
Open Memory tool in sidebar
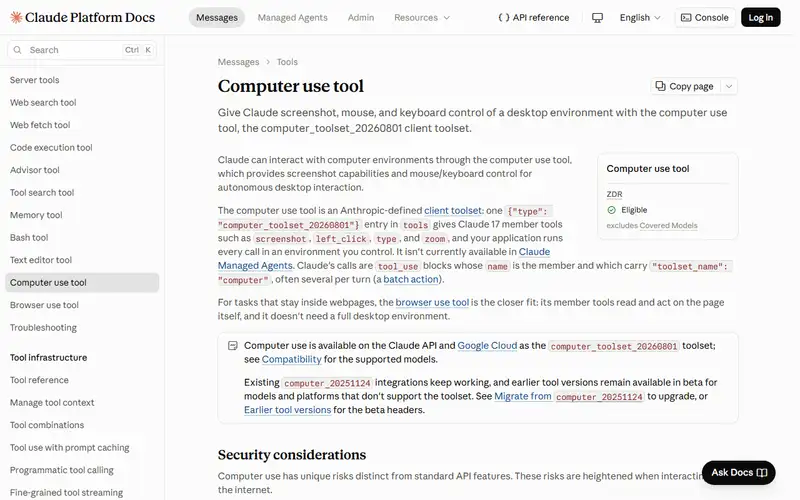[36, 215]
